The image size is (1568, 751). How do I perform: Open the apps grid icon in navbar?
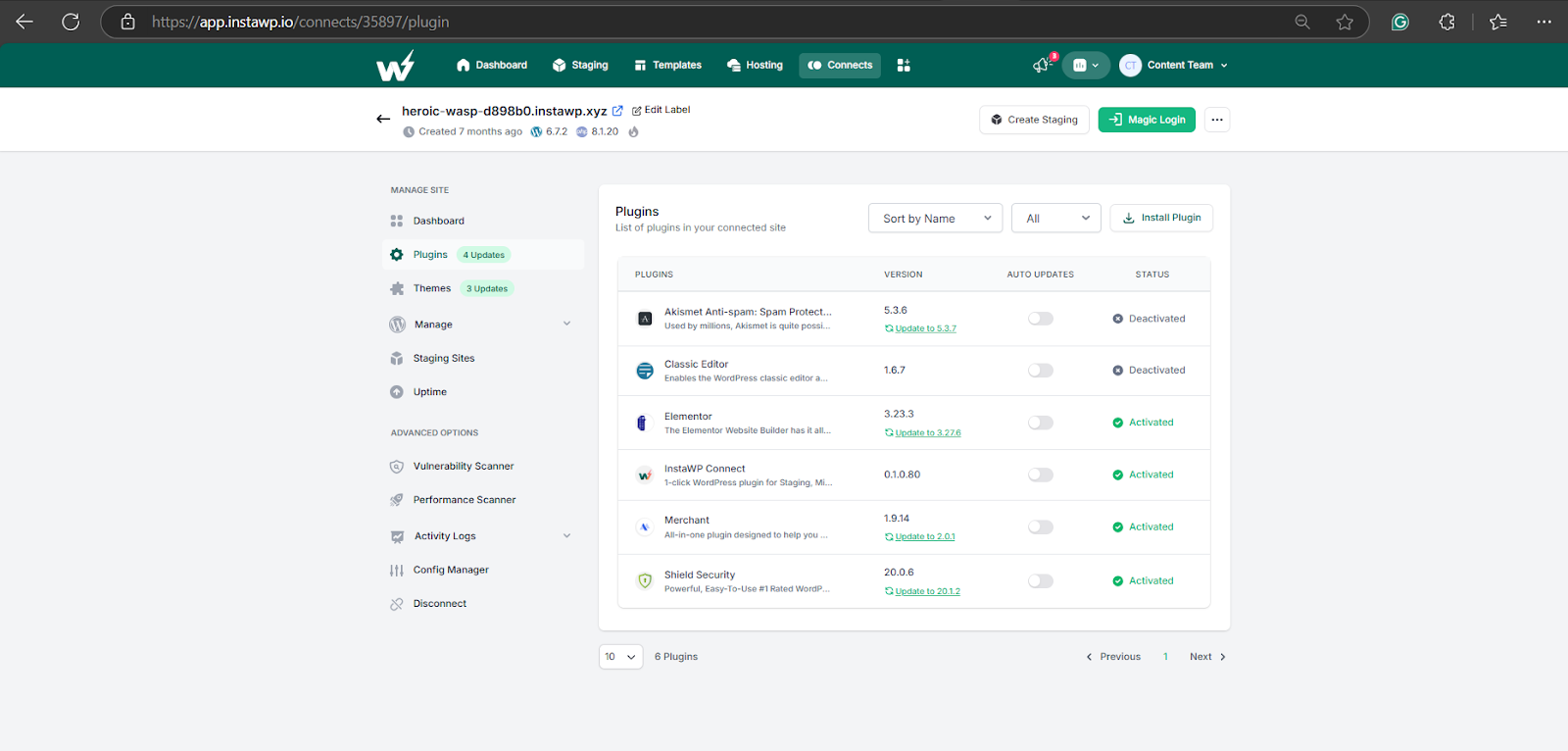[x=904, y=65]
